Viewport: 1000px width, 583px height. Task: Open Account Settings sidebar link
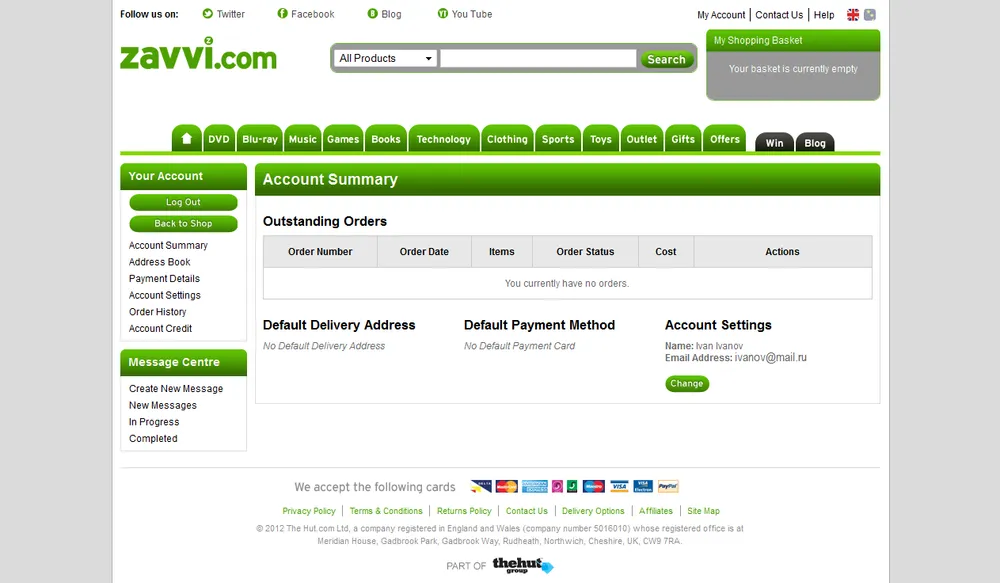[x=165, y=295]
